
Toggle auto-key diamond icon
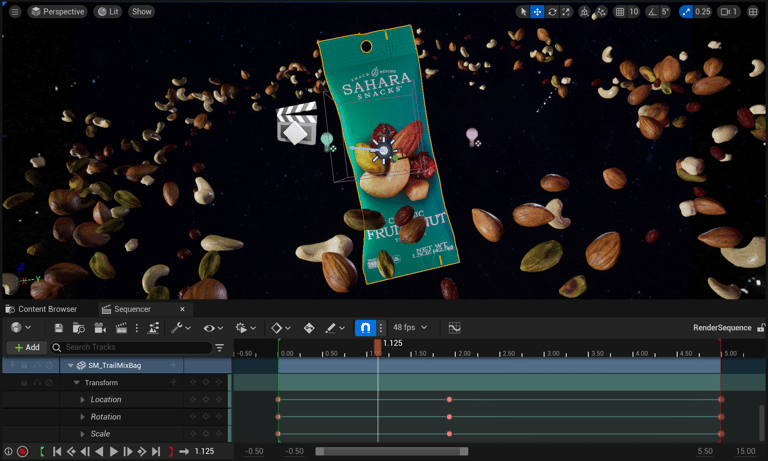tap(309, 328)
